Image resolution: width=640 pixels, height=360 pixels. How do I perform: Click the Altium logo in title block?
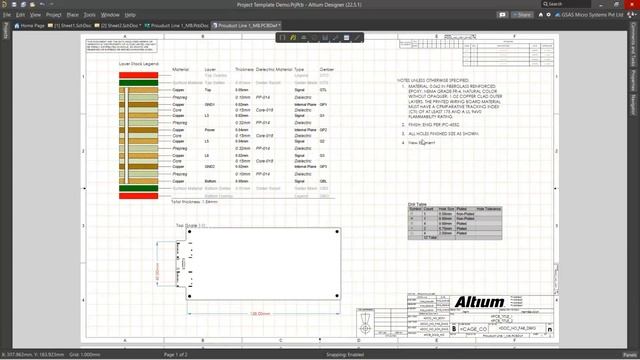[479, 302]
